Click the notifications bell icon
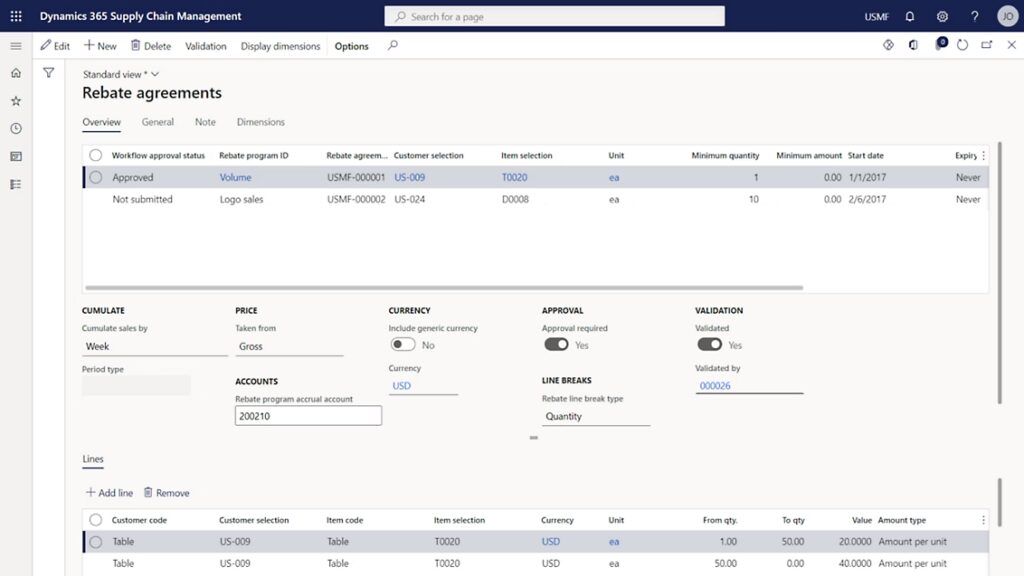This screenshot has height=576, width=1024. [909, 17]
